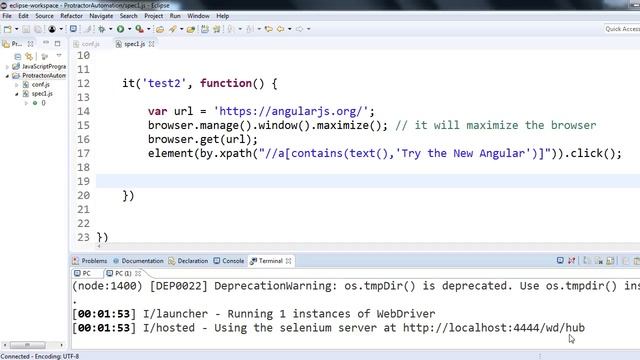Click Open a Terminal icon in Terminal view
This screenshot has height=360, width=640.
tap(560, 260)
